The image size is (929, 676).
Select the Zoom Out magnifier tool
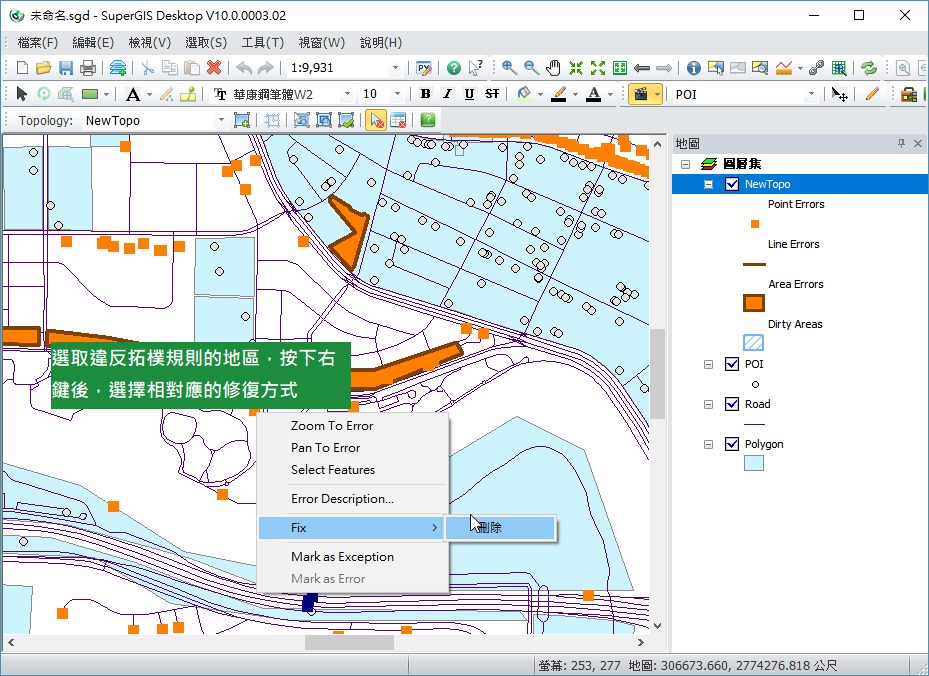point(531,68)
